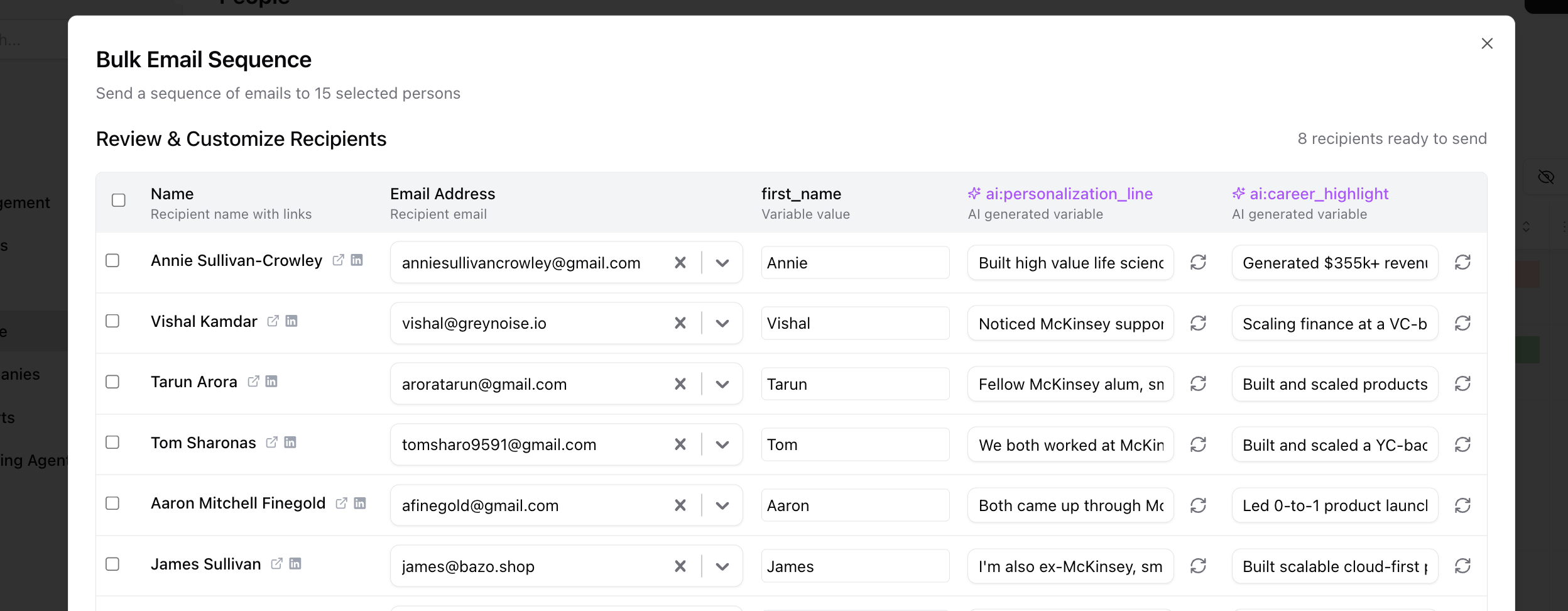The height and width of the screenshot is (611, 1568).
Task: Regenerate Annie's career highlight
Action: [1462, 262]
